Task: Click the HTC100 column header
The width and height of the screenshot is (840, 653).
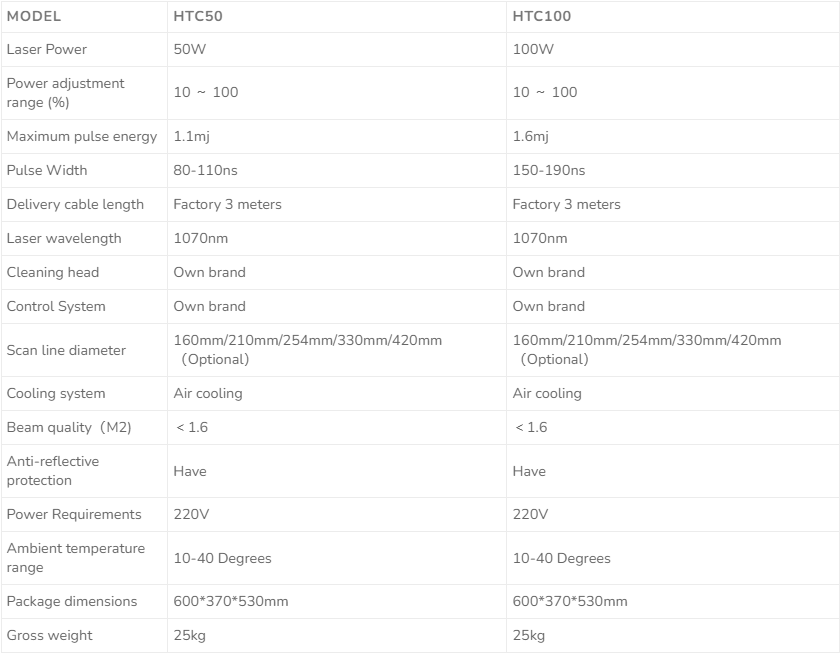Action: (542, 16)
